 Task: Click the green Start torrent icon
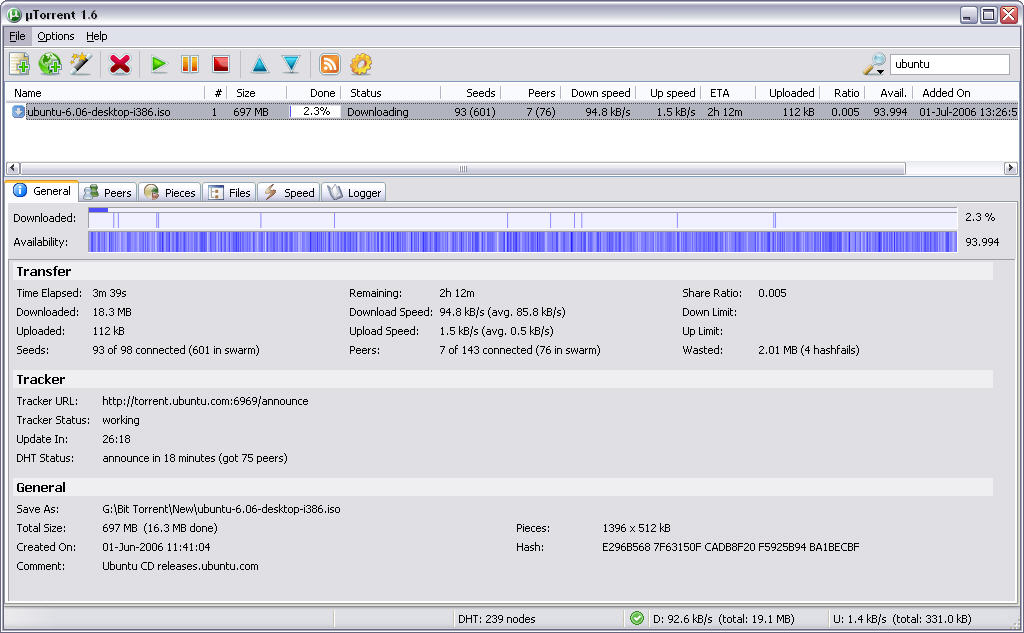click(x=158, y=64)
